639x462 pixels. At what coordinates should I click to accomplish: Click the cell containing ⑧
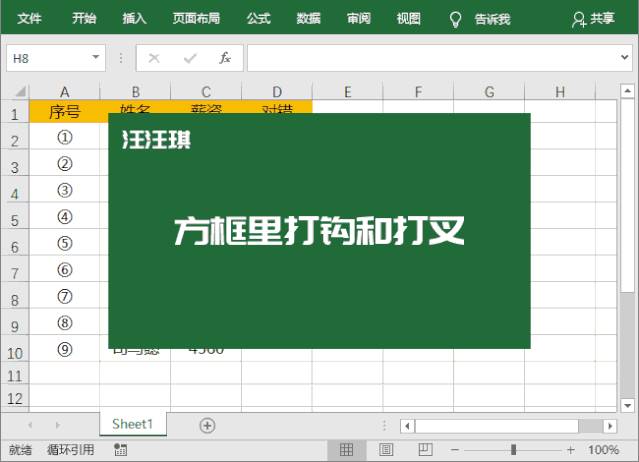coord(64,323)
